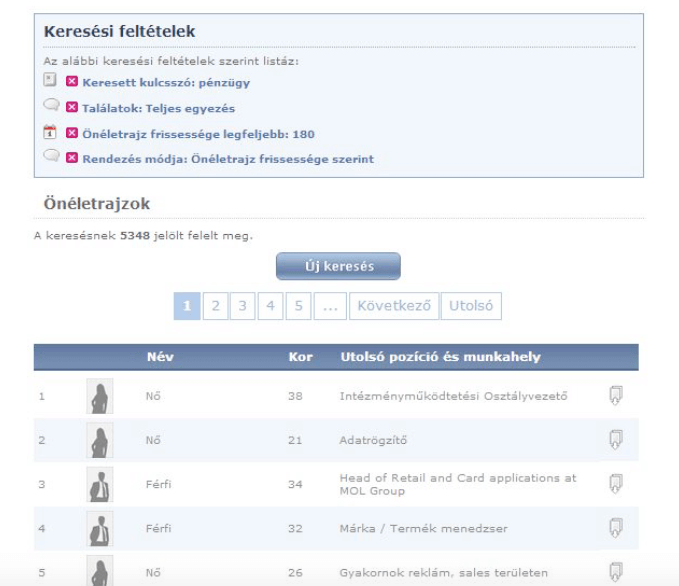The image size is (679, 586).
Task: Sort by the 'Kor' column header
Action: tap(301, 357)
